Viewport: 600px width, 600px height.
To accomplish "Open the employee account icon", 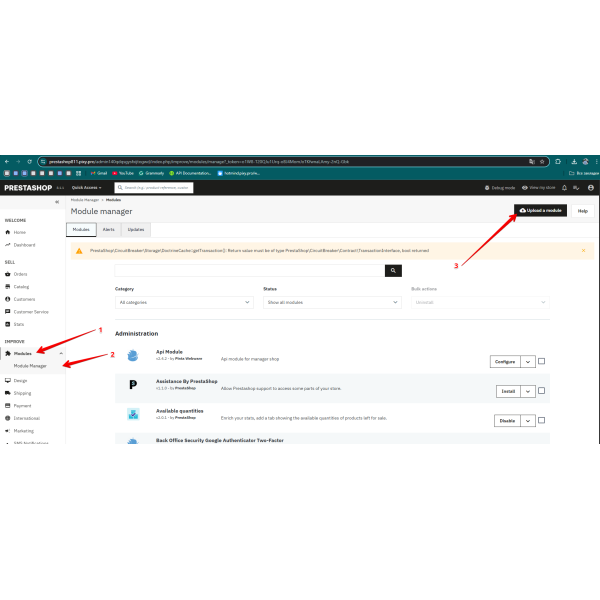I will 591,188.
